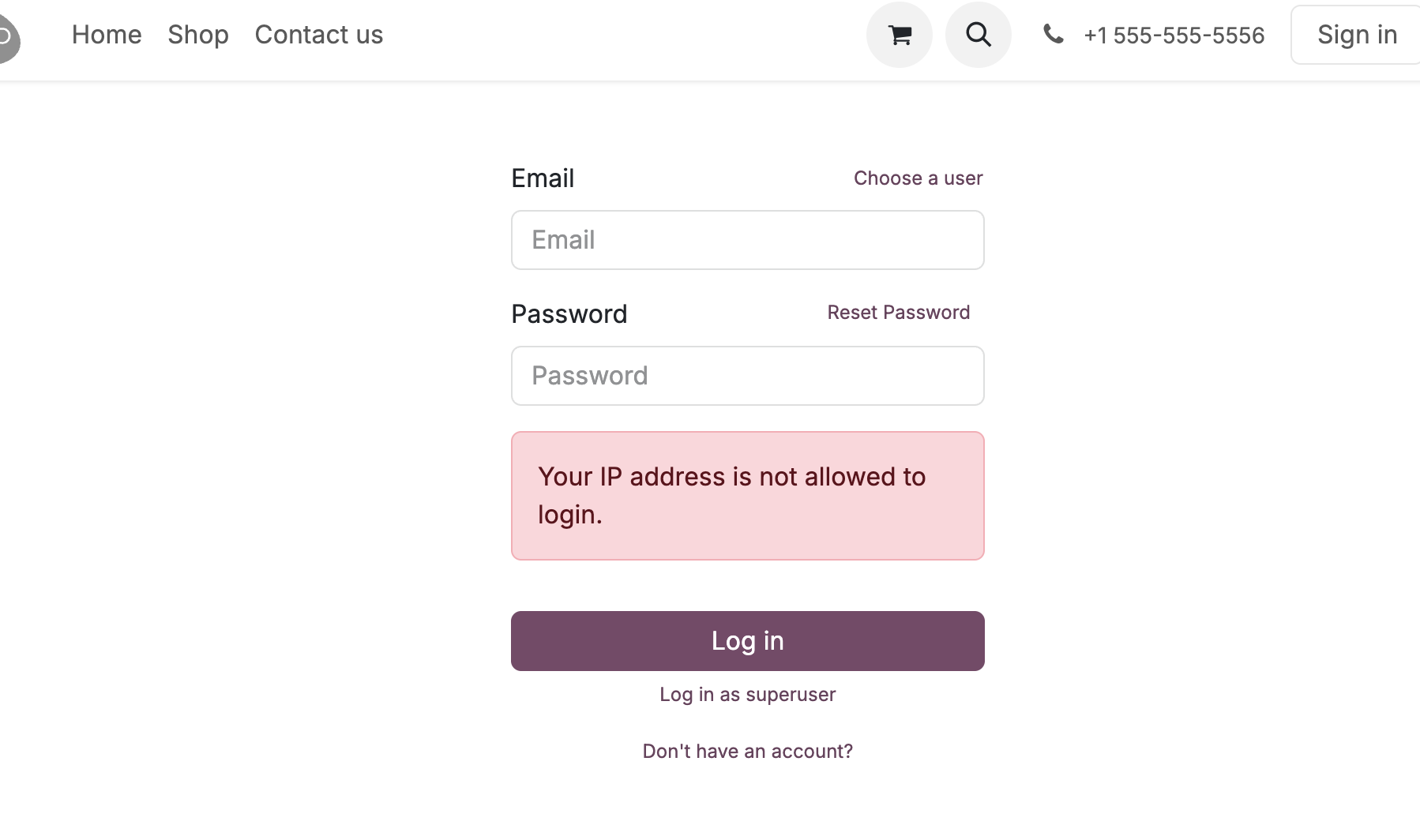This screenshot has height=840, width=1420.
Task: Navigate to Contact us
Action: 319,35
